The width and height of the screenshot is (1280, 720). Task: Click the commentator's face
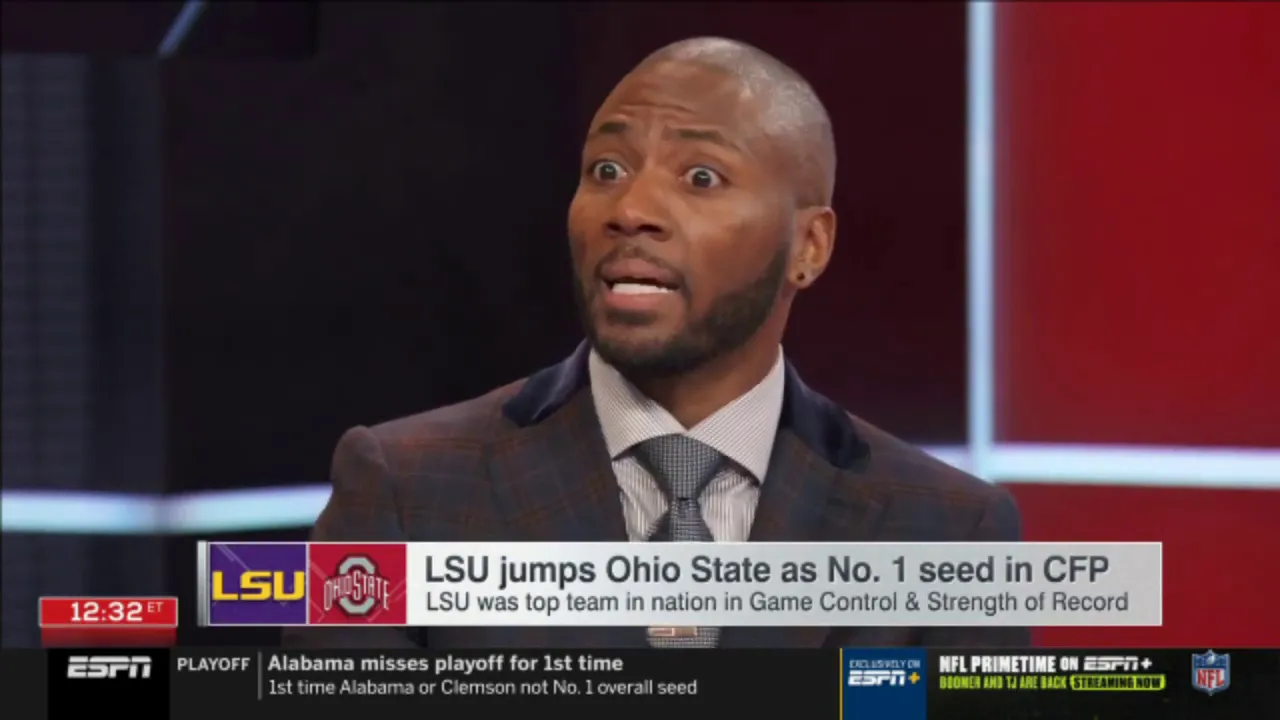(680, 220)
